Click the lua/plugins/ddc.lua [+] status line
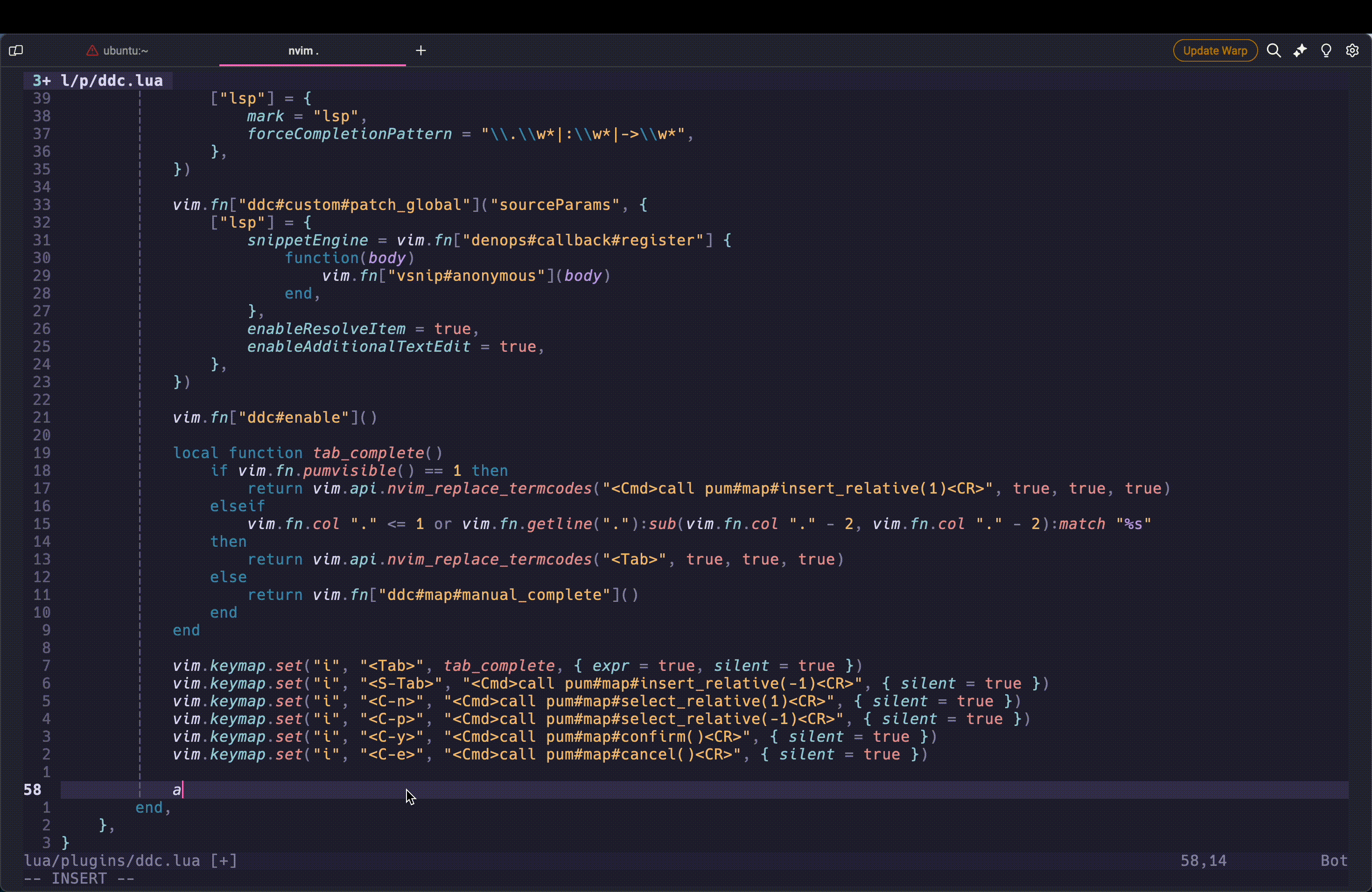 [x=130, y=861]
